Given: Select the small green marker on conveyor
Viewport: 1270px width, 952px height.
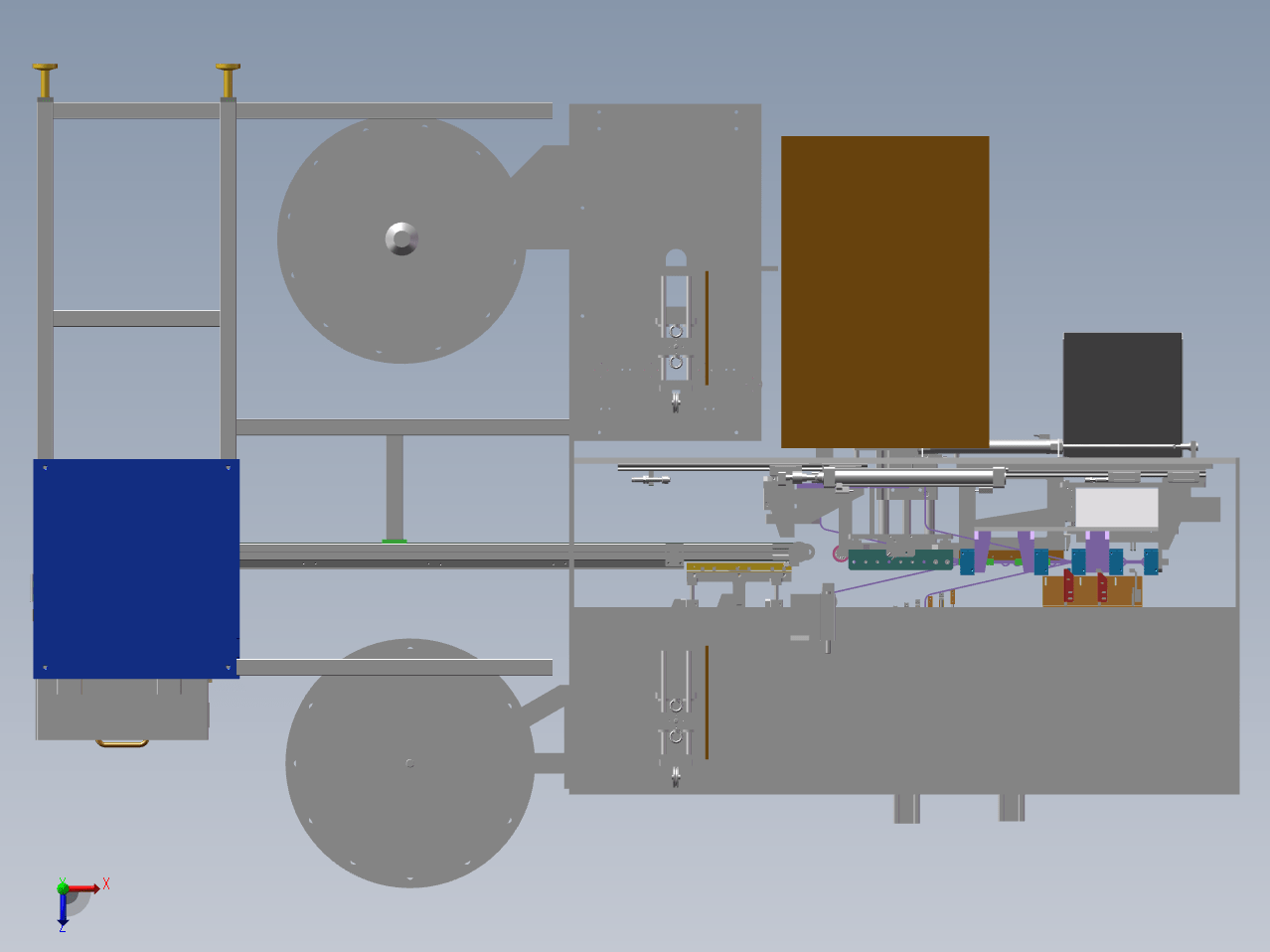Looking at the screenshot, I should (395, 542).
